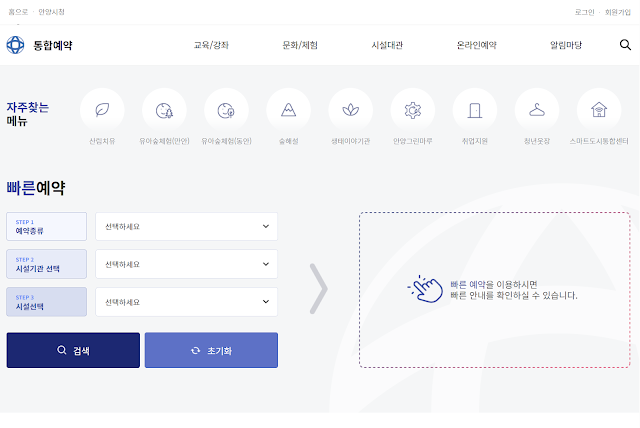Open the 시설대관 menu
The height and width of the screenshot is (428, 640).
tap(387, 45)
